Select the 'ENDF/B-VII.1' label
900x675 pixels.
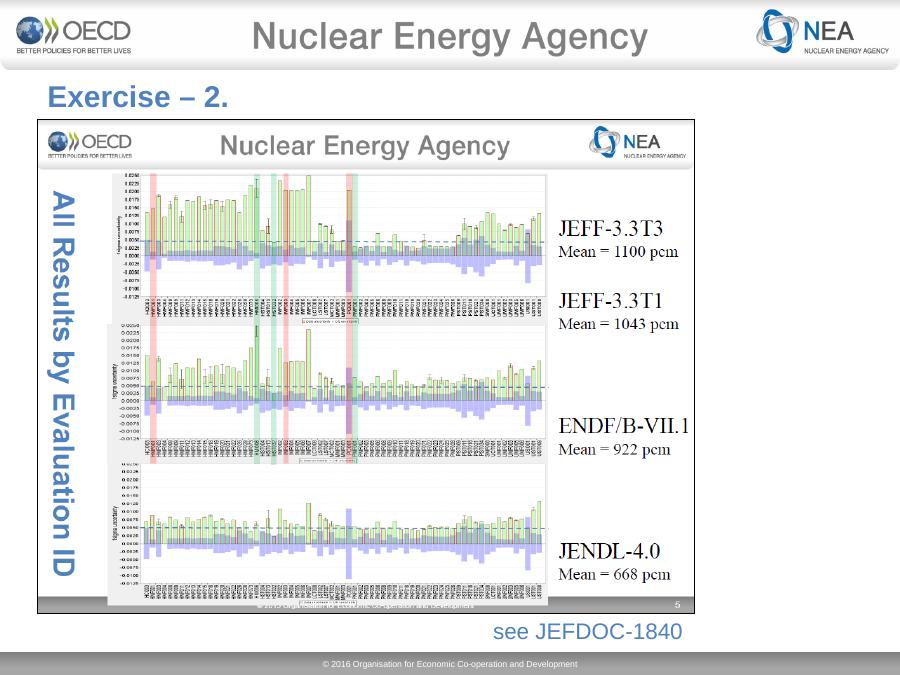tap(623, 426)
